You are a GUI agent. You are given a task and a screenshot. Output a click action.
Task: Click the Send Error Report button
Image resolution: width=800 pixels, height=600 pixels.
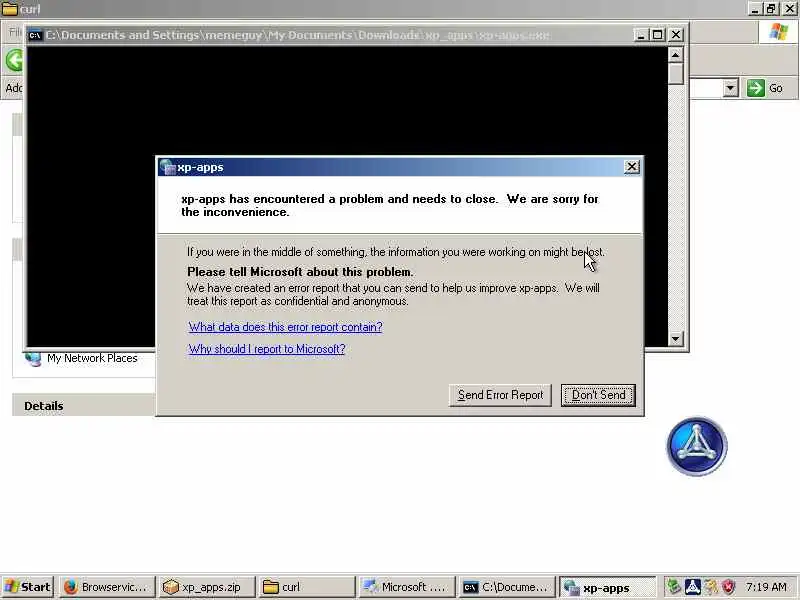coord(500,395)
